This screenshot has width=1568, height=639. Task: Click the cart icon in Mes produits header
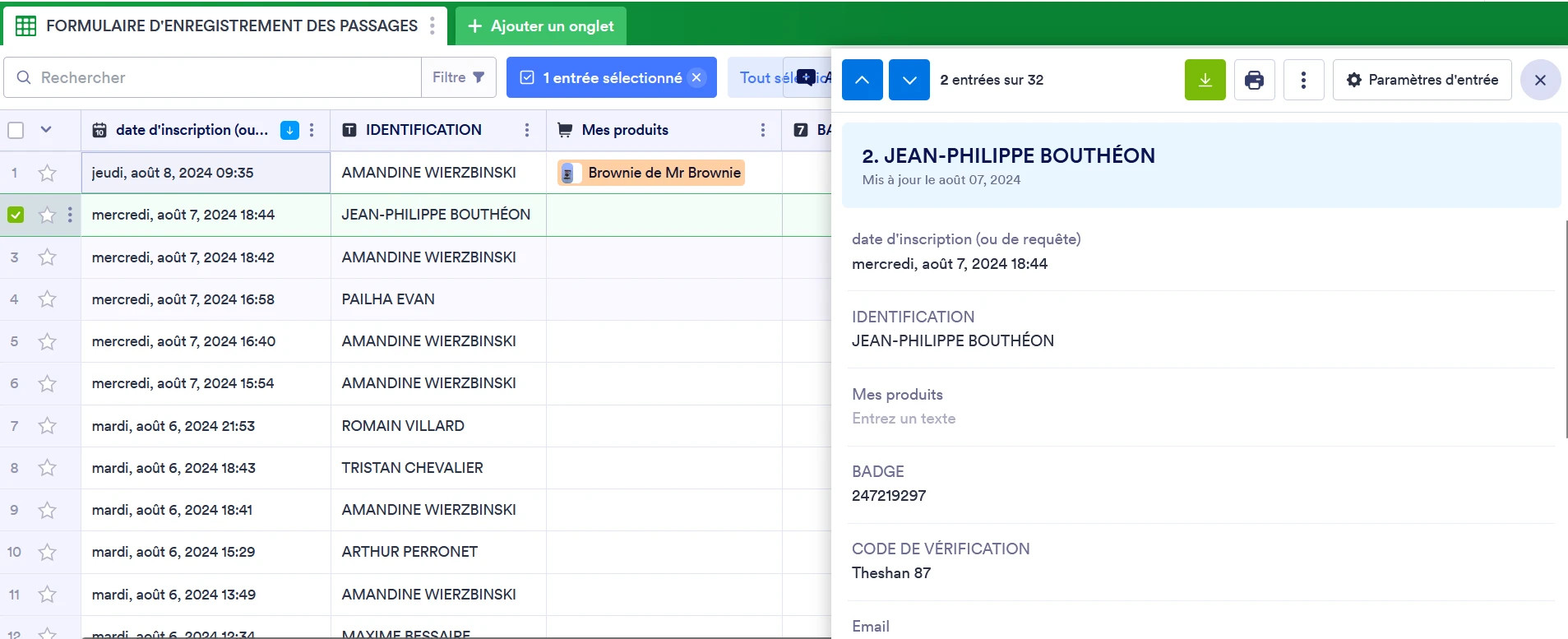(565, 130)
